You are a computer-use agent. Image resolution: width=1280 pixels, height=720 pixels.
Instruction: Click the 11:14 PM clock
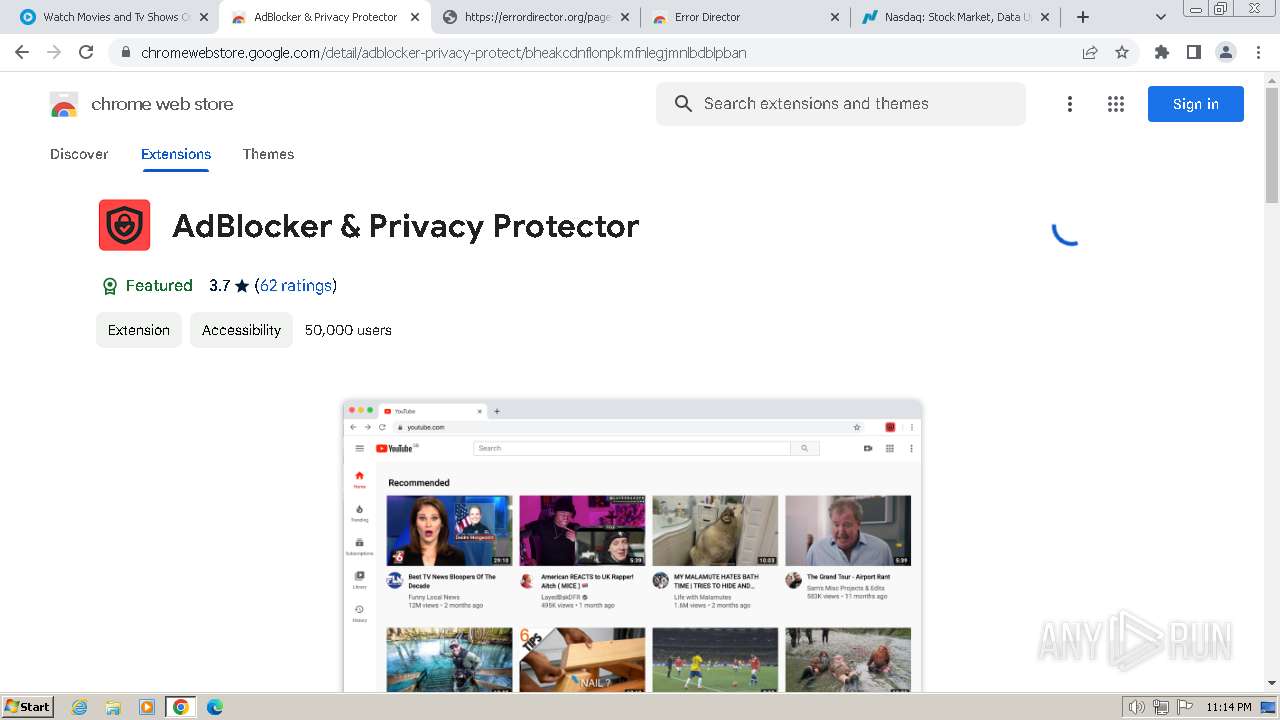[x=1229, y=707]
